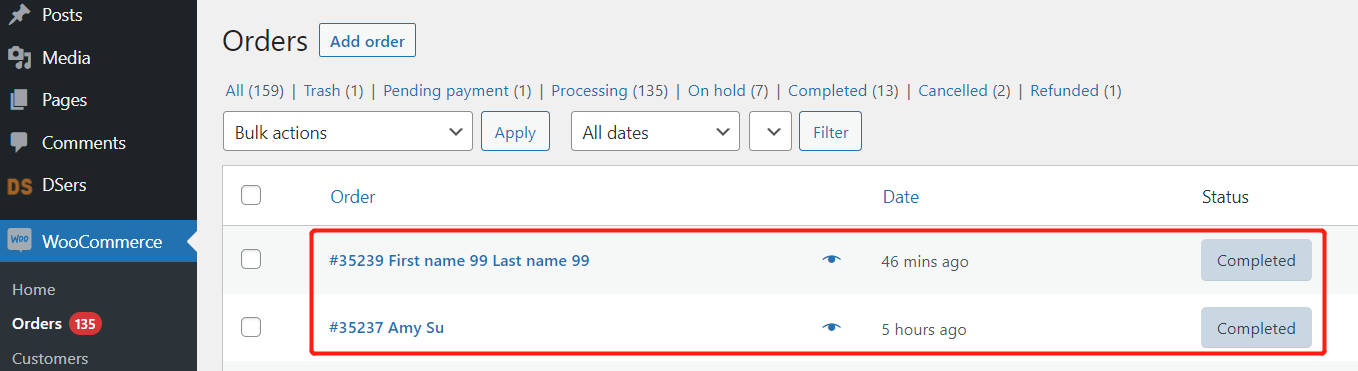Check the box for order #35239
This screenshot has width=1358, height=371.
pos(251,259)
